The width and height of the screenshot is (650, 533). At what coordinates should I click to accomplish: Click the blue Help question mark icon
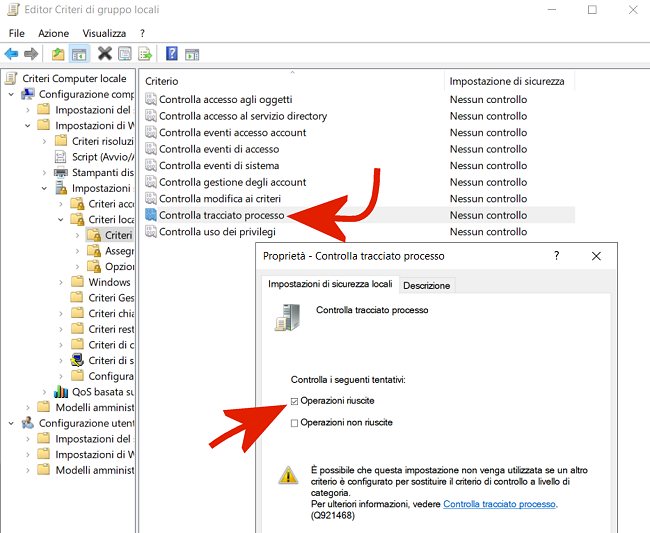coord(172,54)
